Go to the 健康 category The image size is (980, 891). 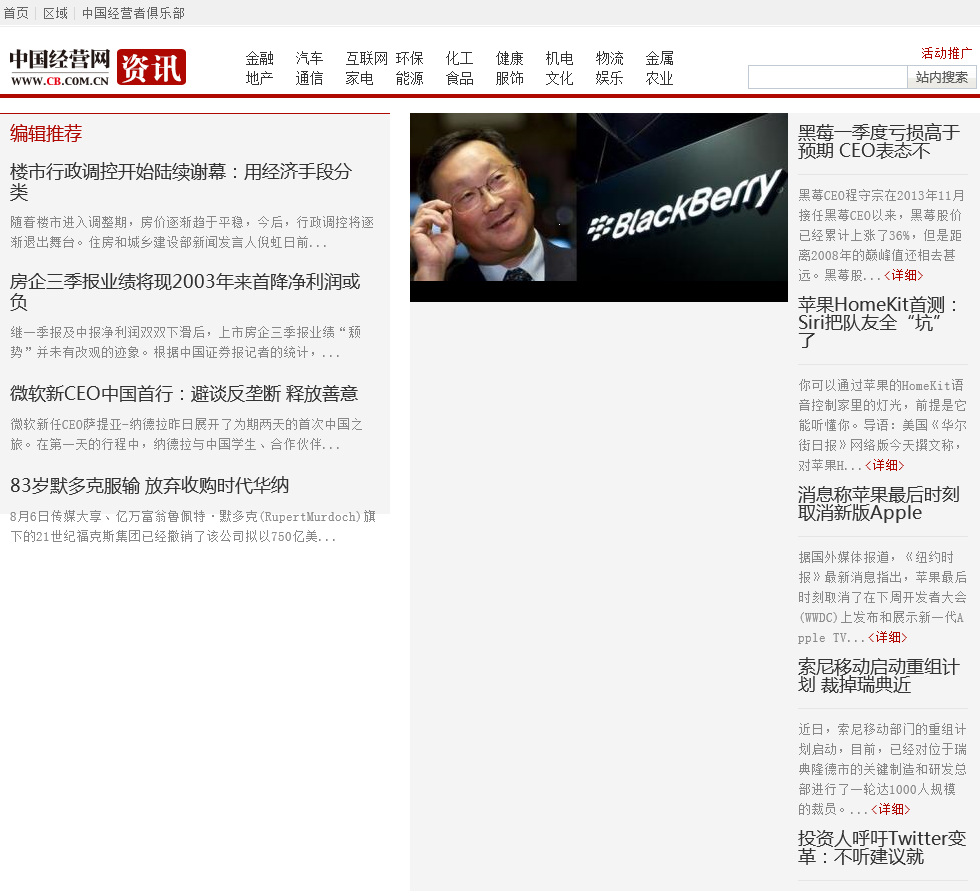509,59
